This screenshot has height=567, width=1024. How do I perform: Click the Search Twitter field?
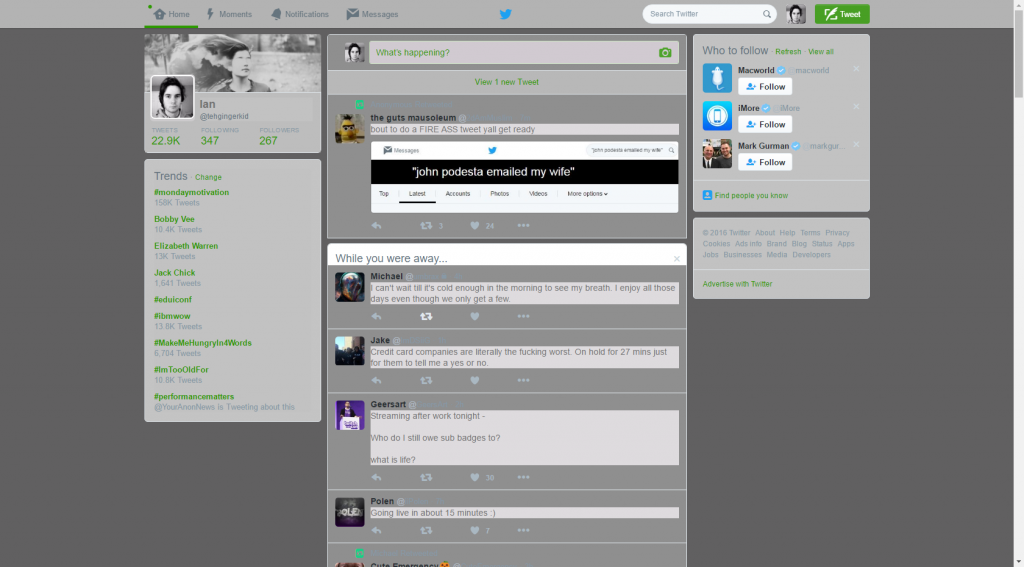click(709, 14)
